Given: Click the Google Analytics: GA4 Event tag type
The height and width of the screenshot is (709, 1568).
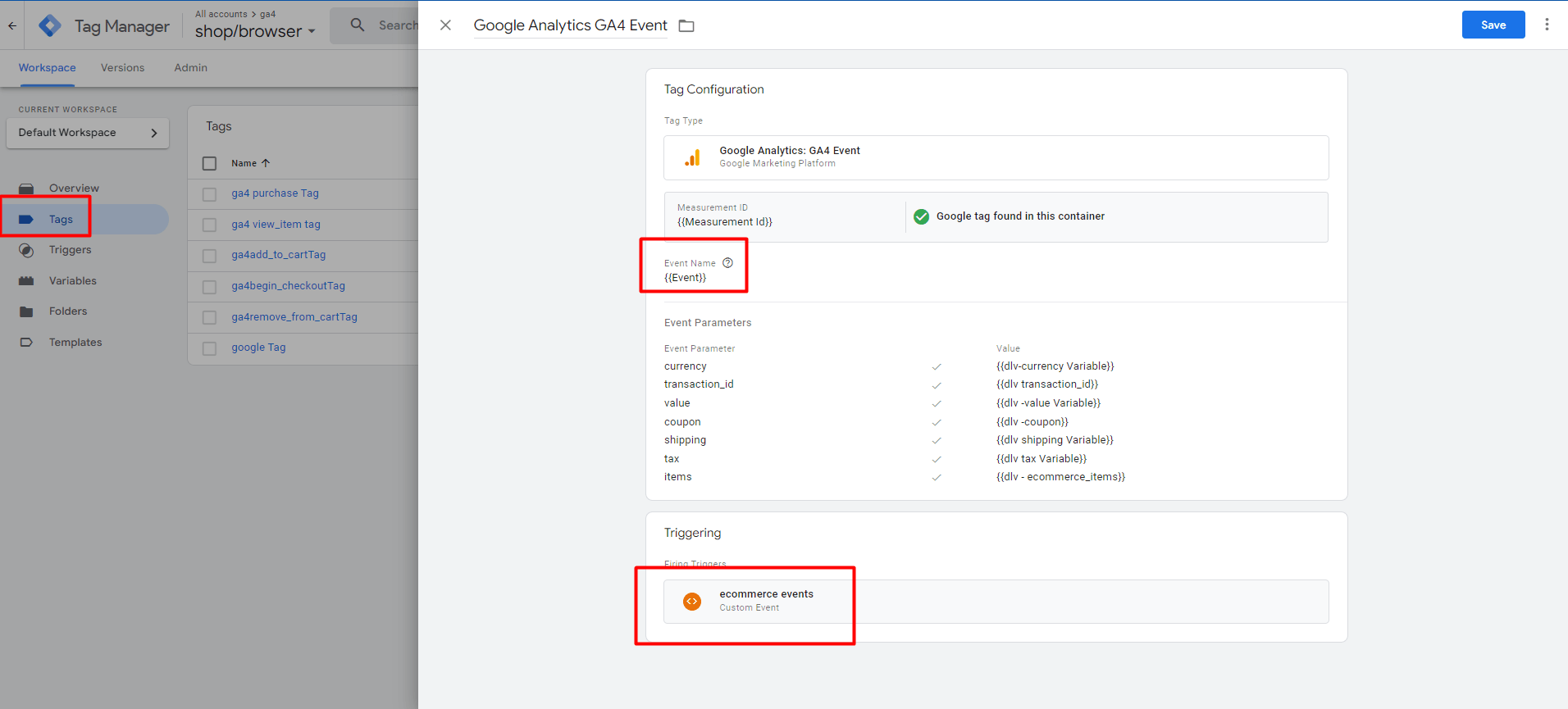Looking at the screenshot, I should [996, 157].
